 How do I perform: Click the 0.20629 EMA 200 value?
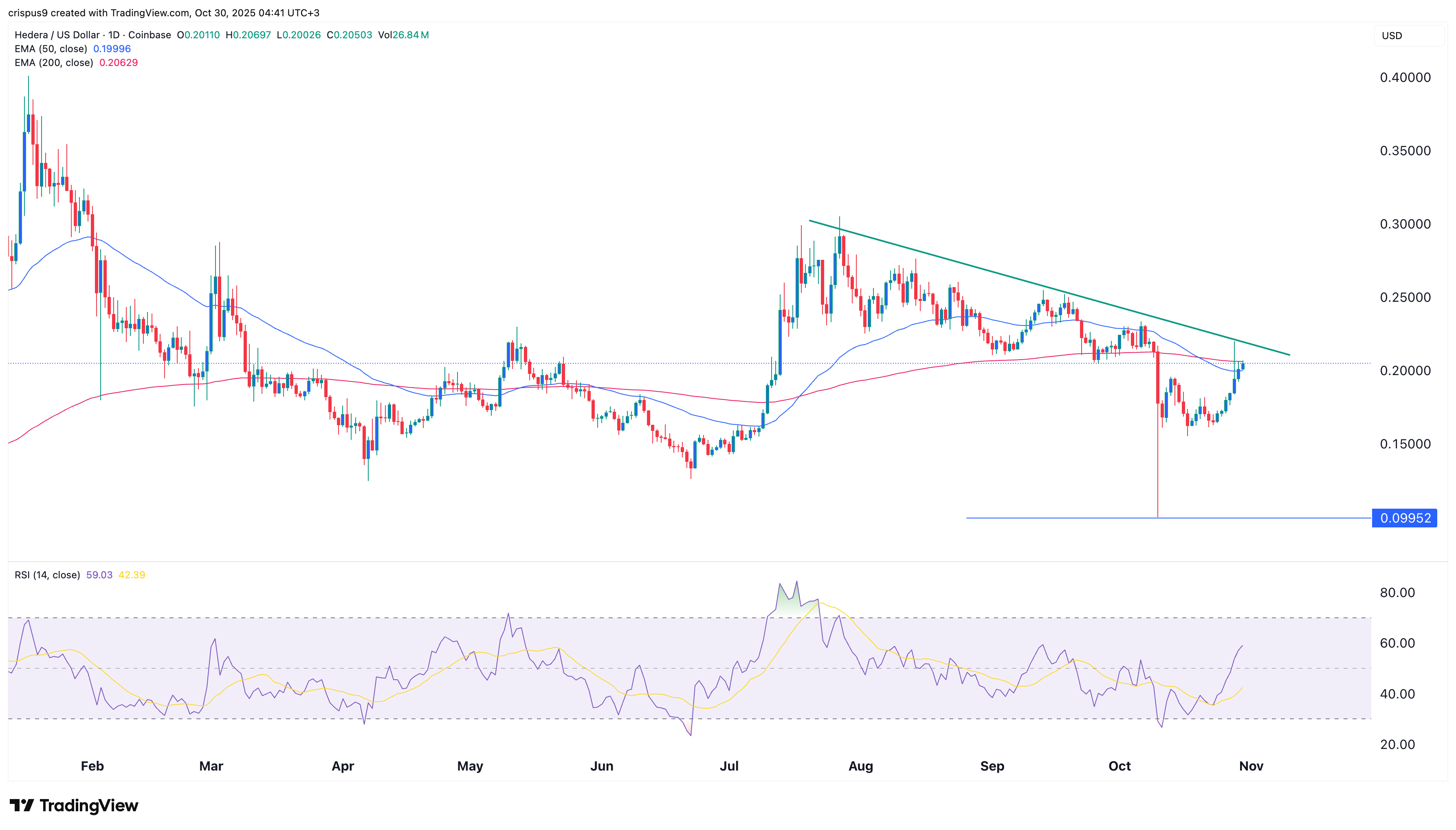point(119,63)
